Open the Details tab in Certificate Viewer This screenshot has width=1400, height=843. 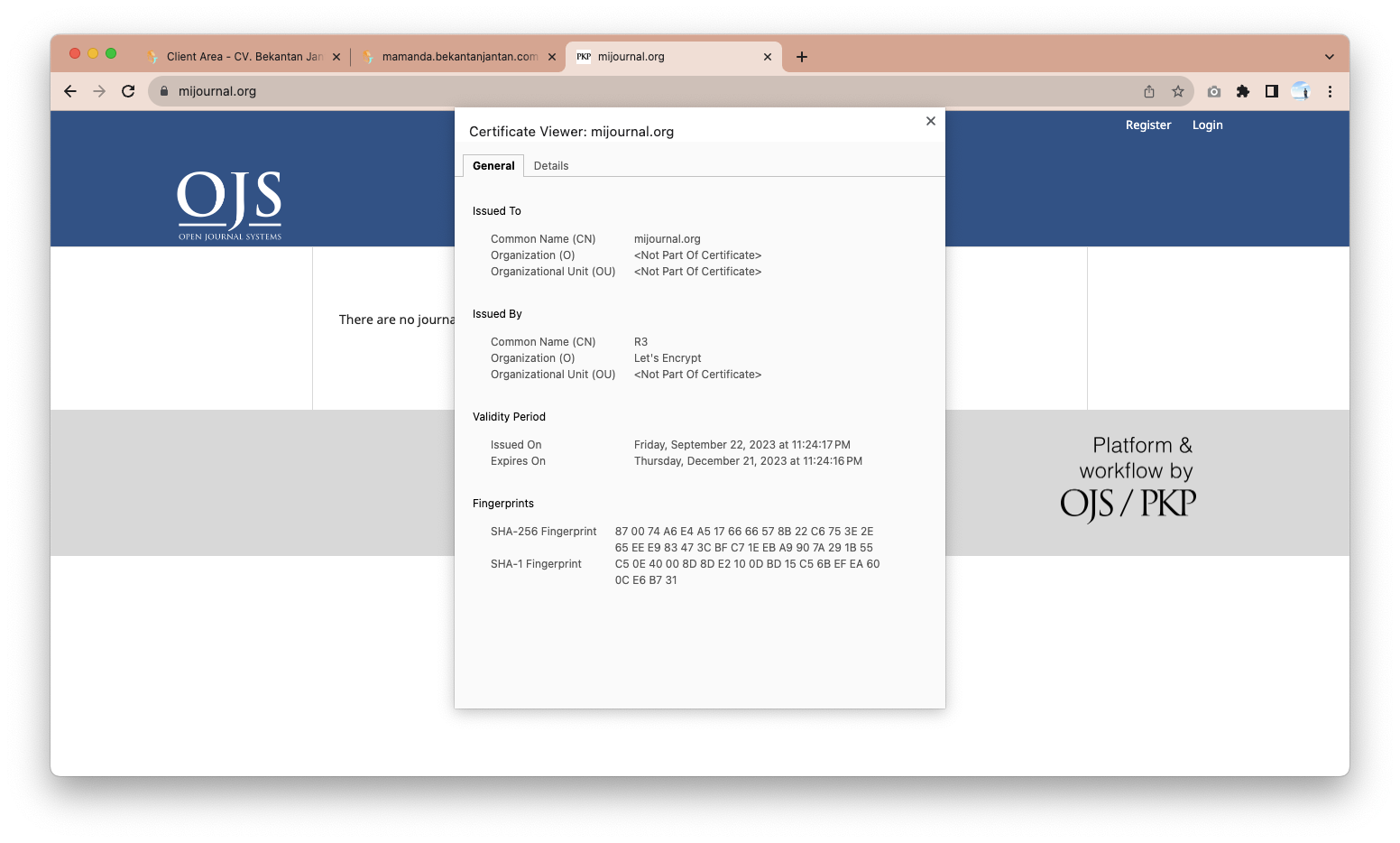click(551, 166)
